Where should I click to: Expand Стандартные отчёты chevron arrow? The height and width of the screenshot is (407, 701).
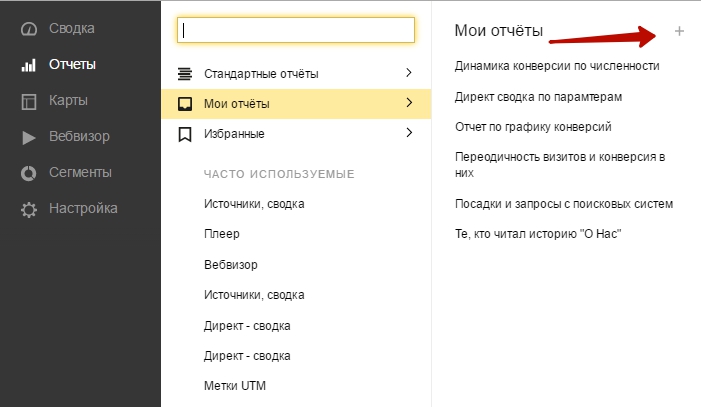(x=409, y=72)
